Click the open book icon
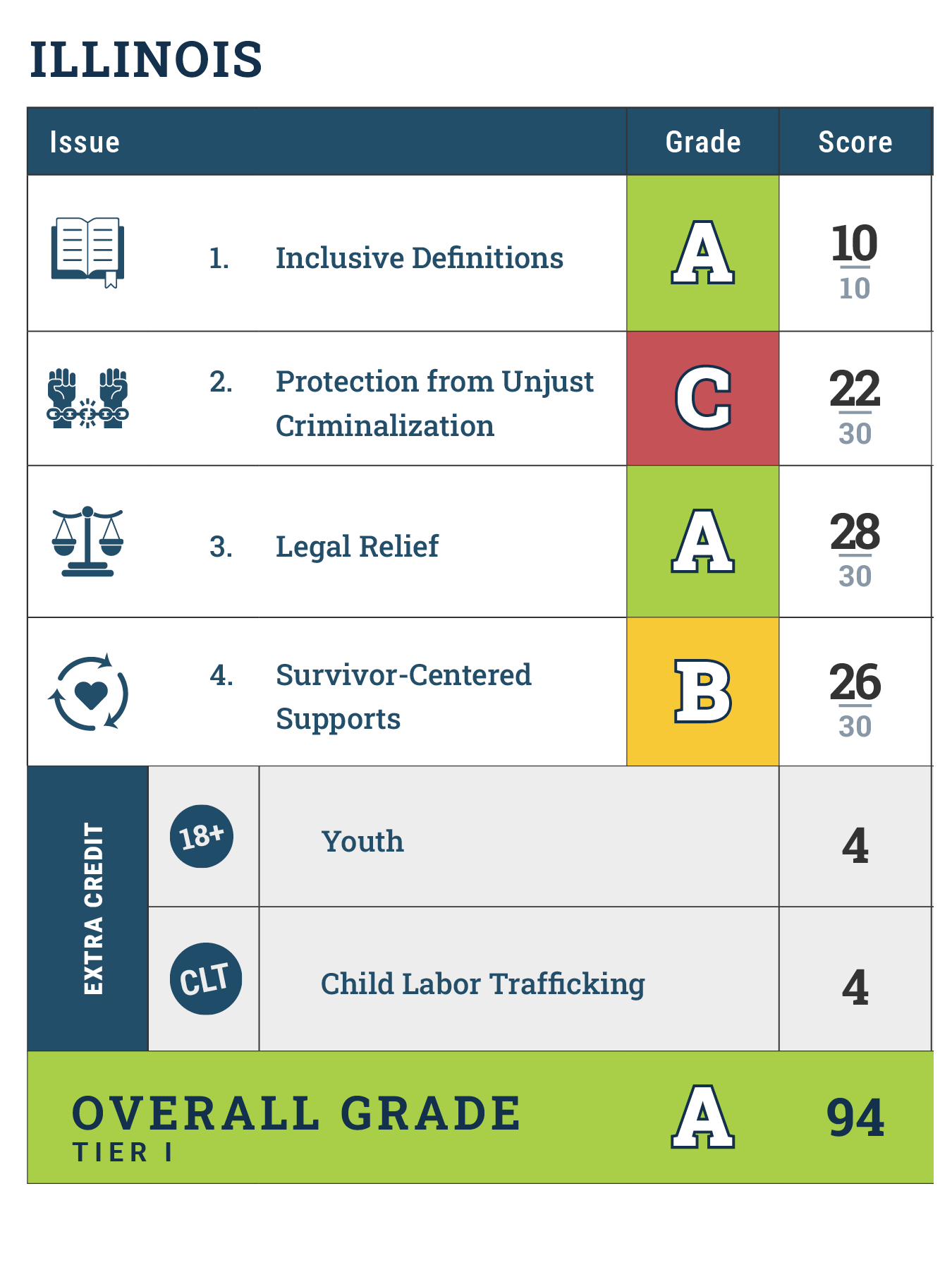 [87, 252]
